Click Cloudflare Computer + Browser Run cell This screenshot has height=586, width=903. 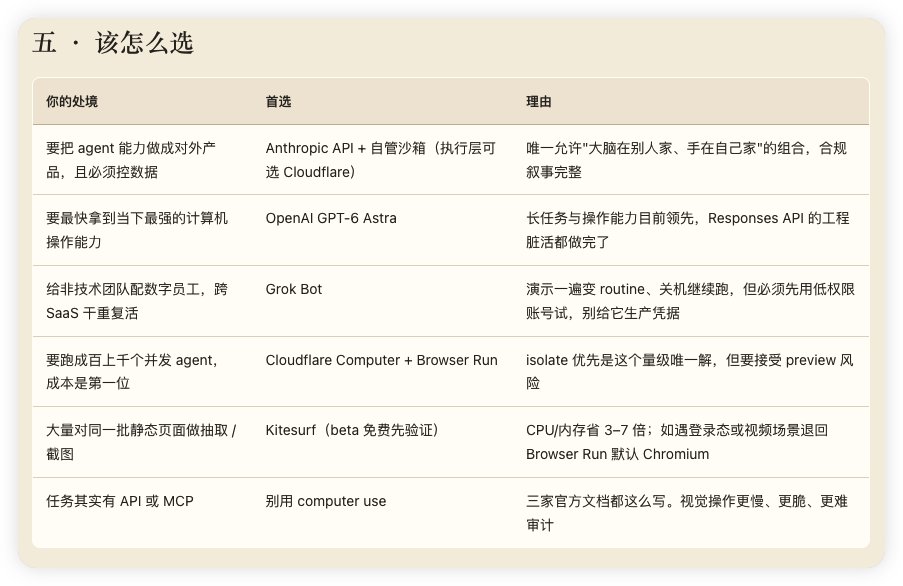pyautogui.click(x=381, y=360)
